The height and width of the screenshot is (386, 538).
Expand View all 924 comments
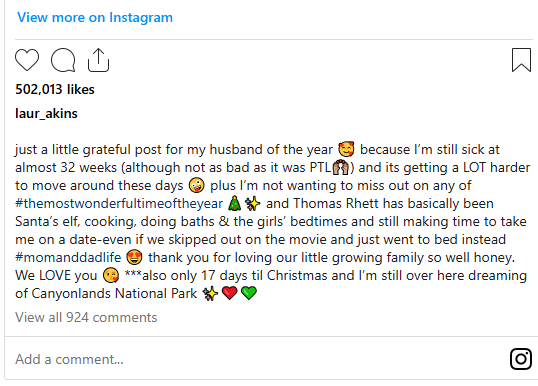[86, 317]
